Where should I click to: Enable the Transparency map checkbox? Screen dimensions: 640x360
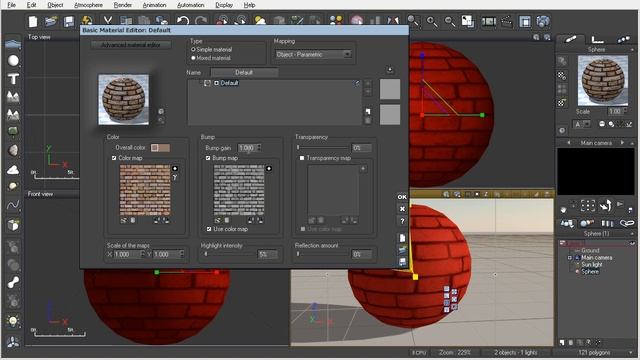coord(302,158)
